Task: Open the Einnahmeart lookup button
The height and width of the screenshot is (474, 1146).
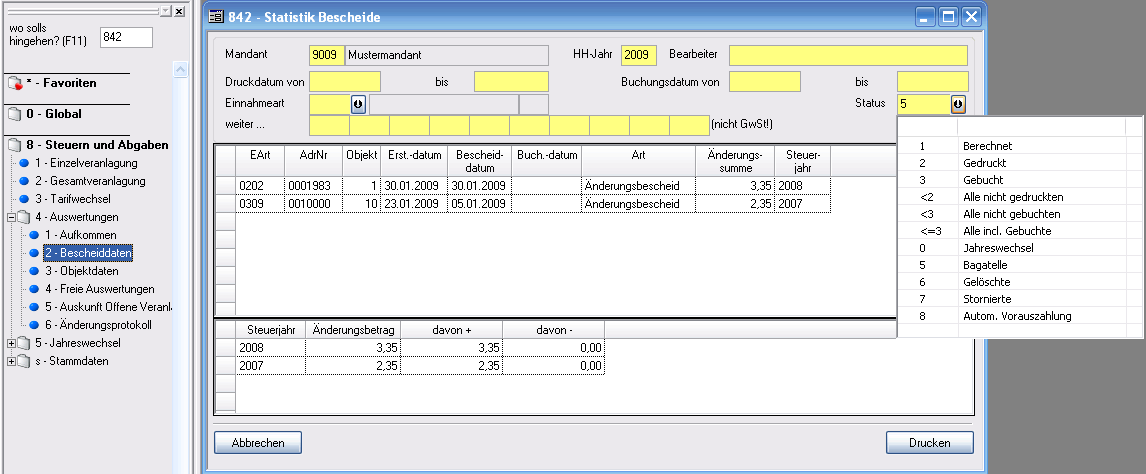Action: (x=359, y=104)
